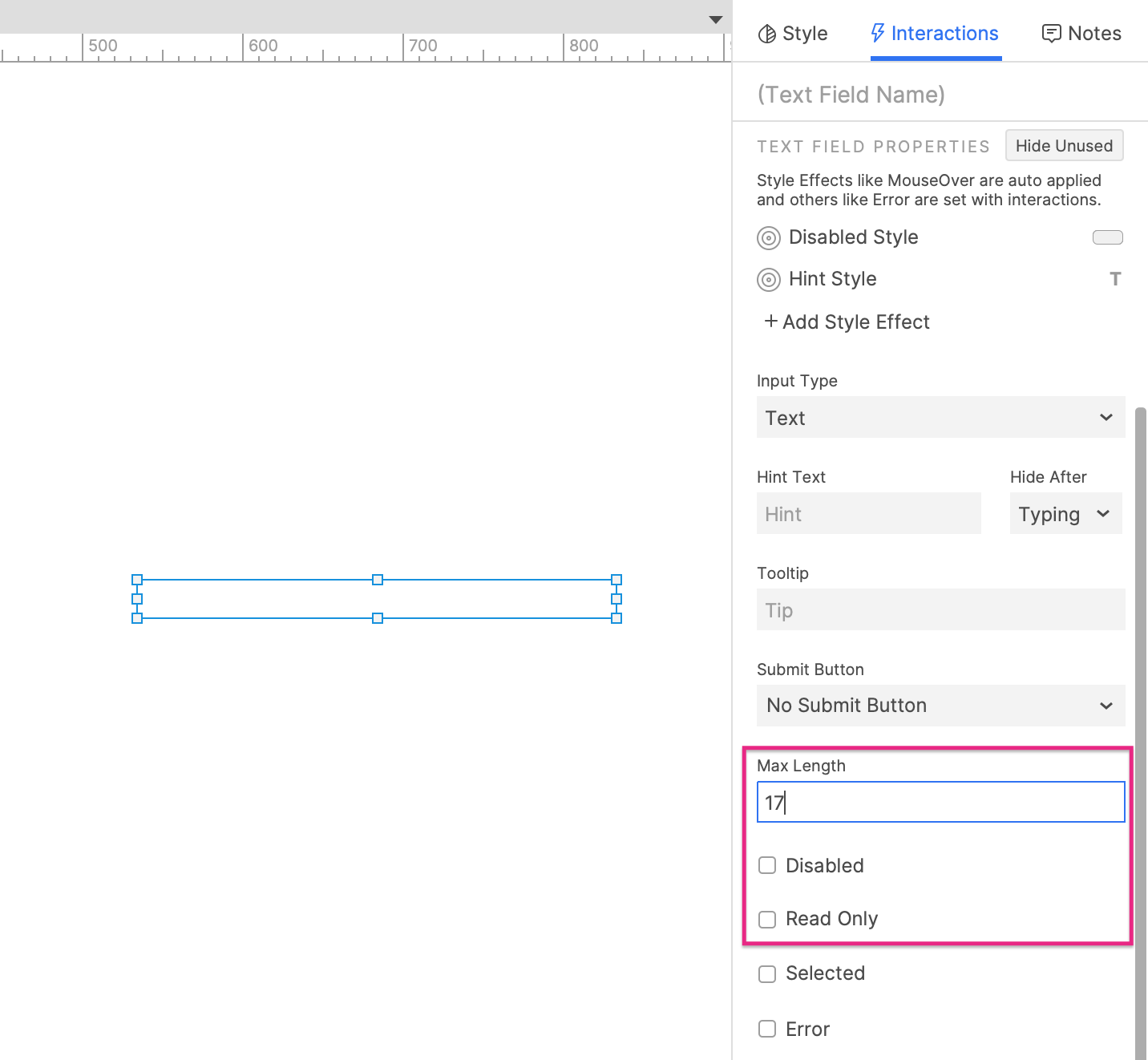Open Hint Style text formatting via T icon
Screen dimensions: 1148x1060
(1116, 279)
